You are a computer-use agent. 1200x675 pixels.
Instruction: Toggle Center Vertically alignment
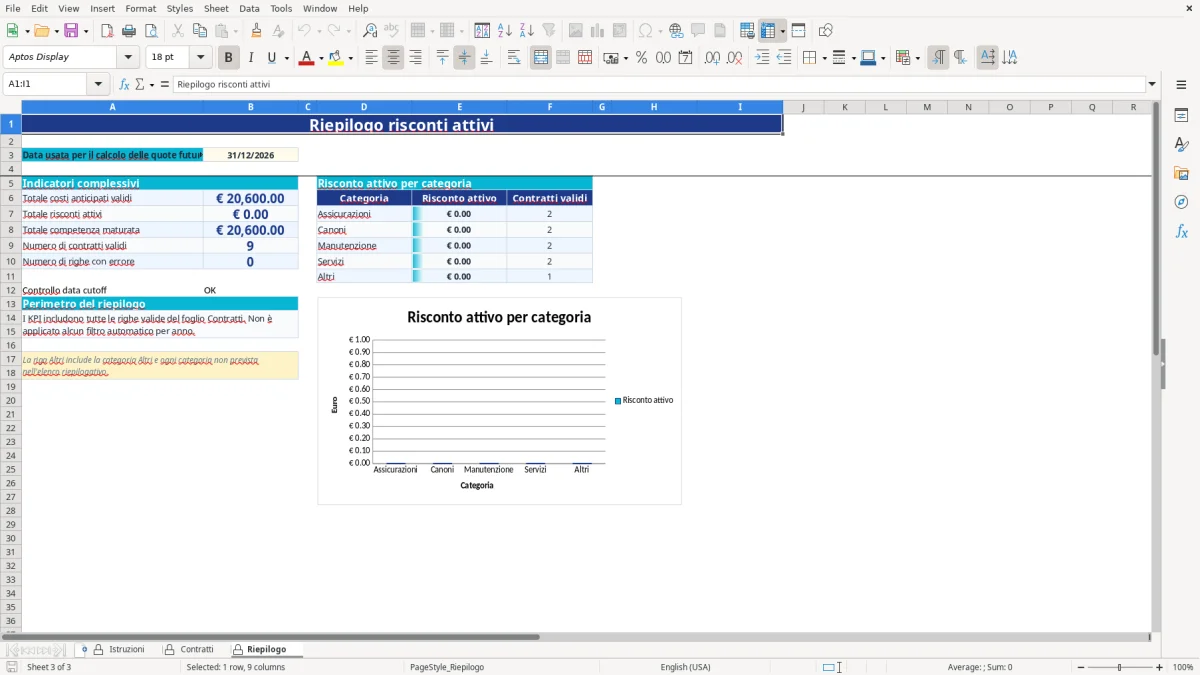click(464, 58)
